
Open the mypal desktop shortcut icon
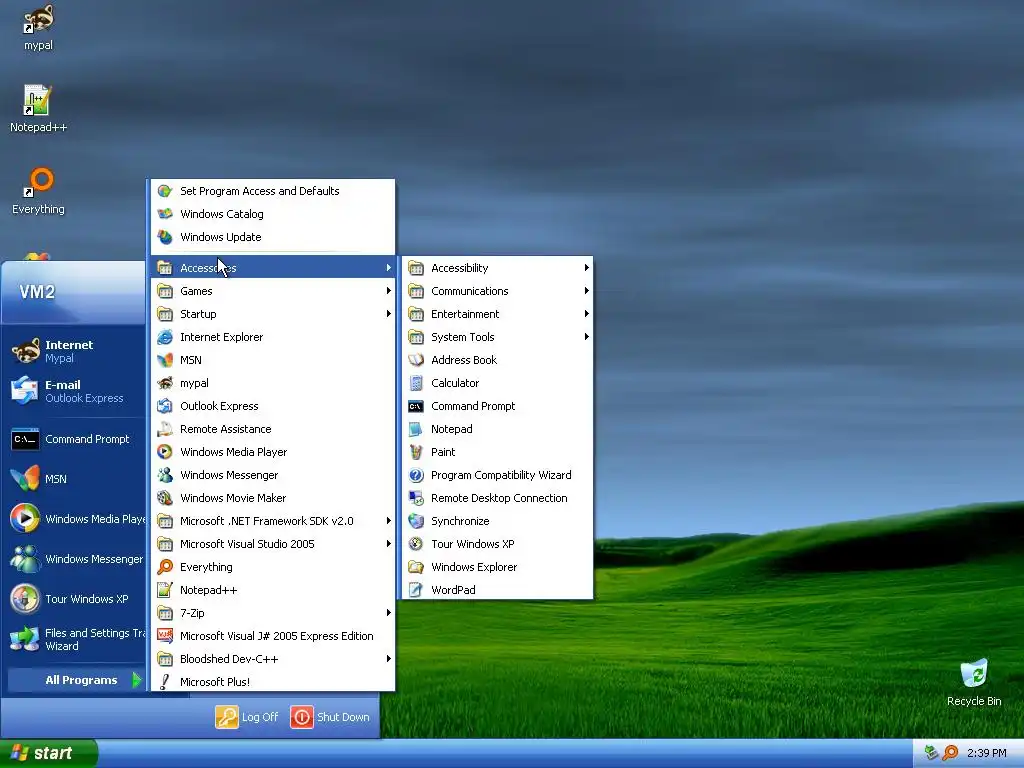[39, 20]
